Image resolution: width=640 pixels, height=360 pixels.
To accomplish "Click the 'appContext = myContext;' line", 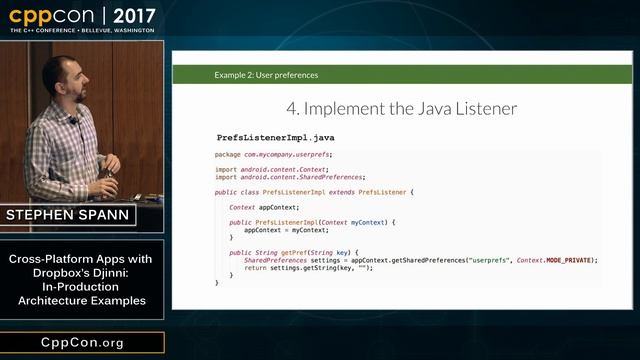I will [286, 230].
